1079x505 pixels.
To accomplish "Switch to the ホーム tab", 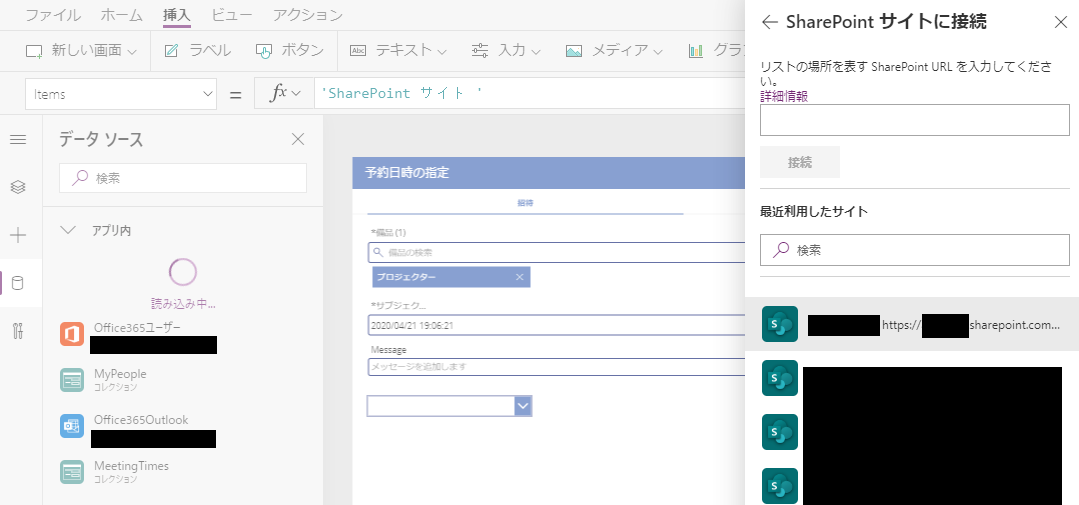I will click(x=121, y=15).
